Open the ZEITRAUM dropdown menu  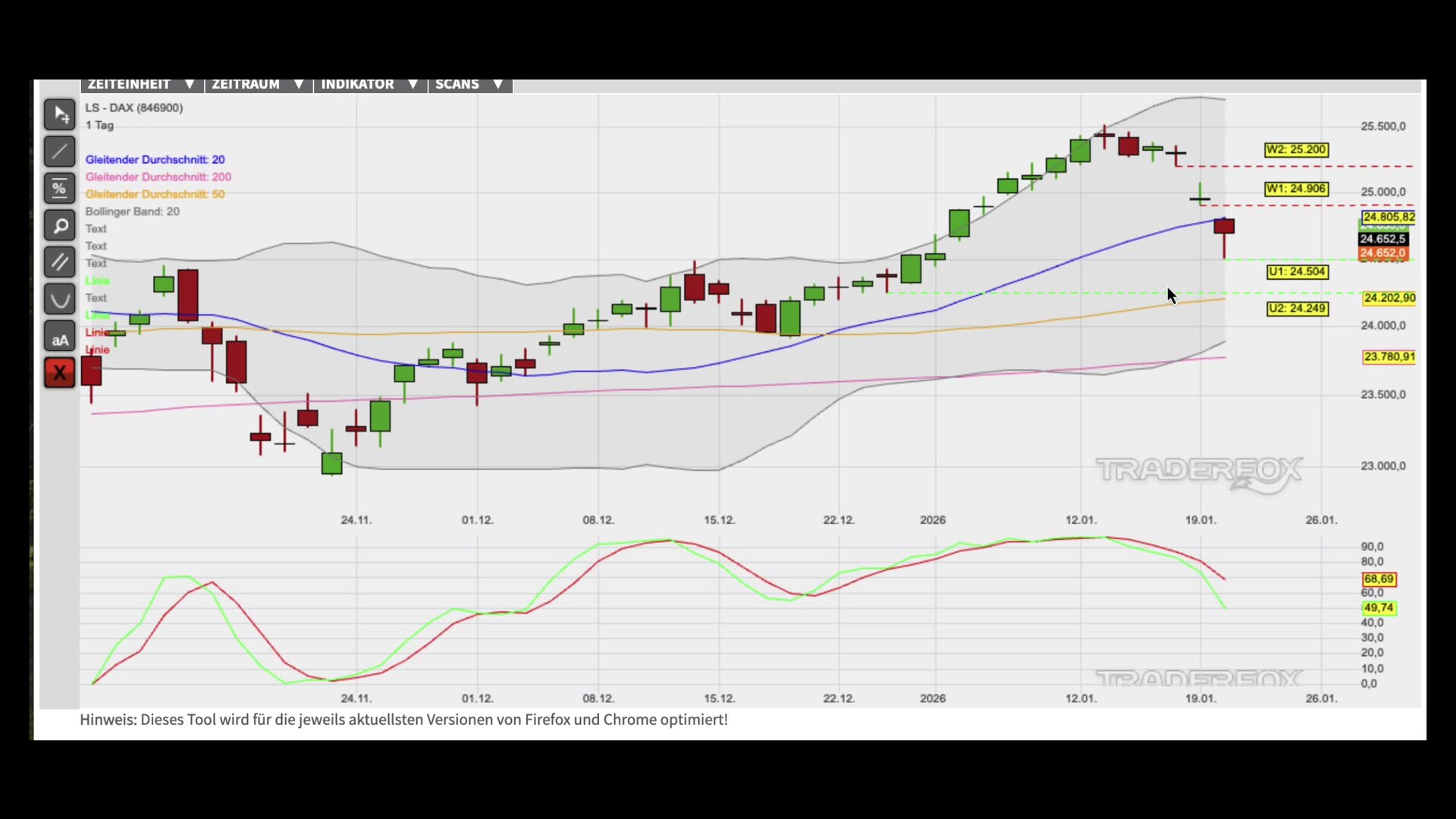(258, 84)
